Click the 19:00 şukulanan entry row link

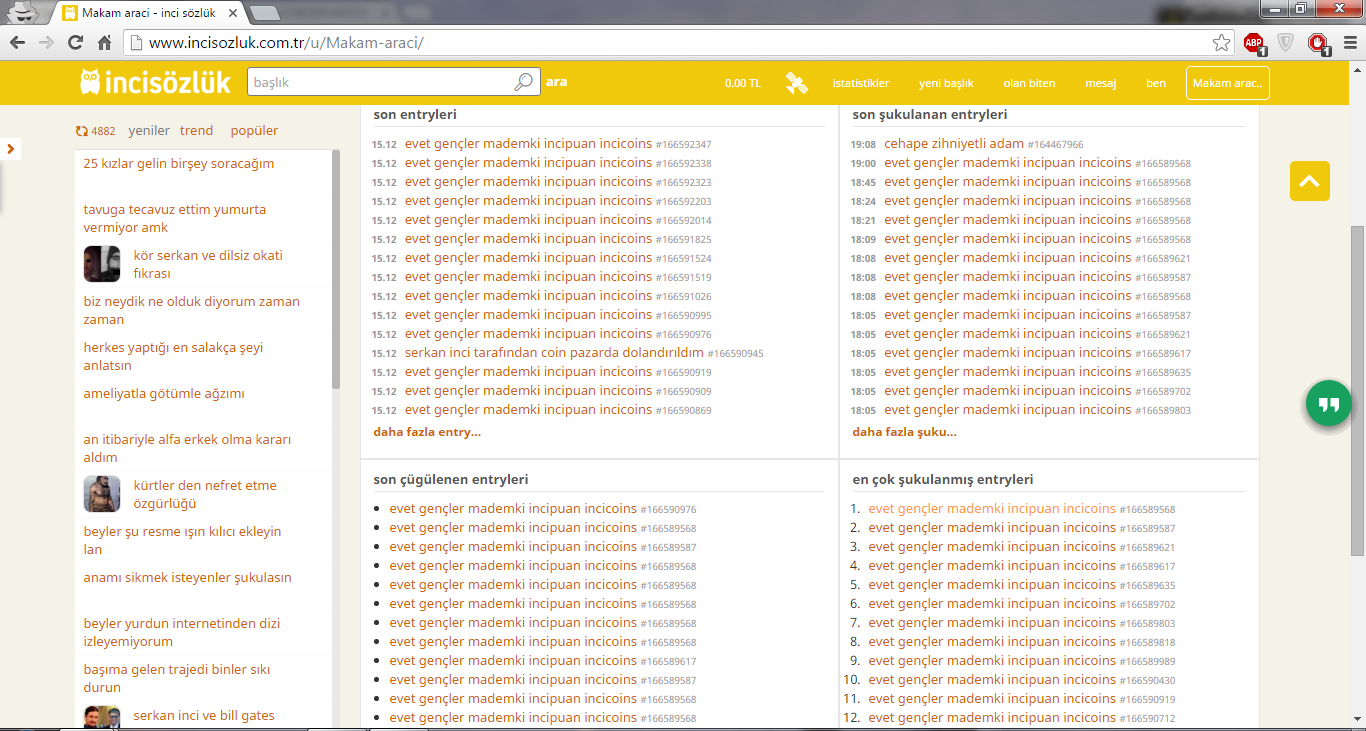(1007, 163)
